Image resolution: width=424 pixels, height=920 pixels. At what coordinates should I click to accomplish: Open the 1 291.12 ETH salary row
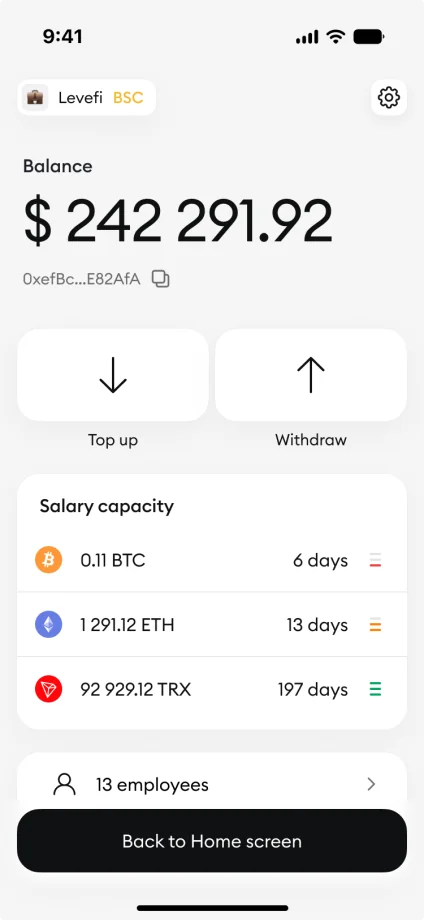click(x=212, y=624)
